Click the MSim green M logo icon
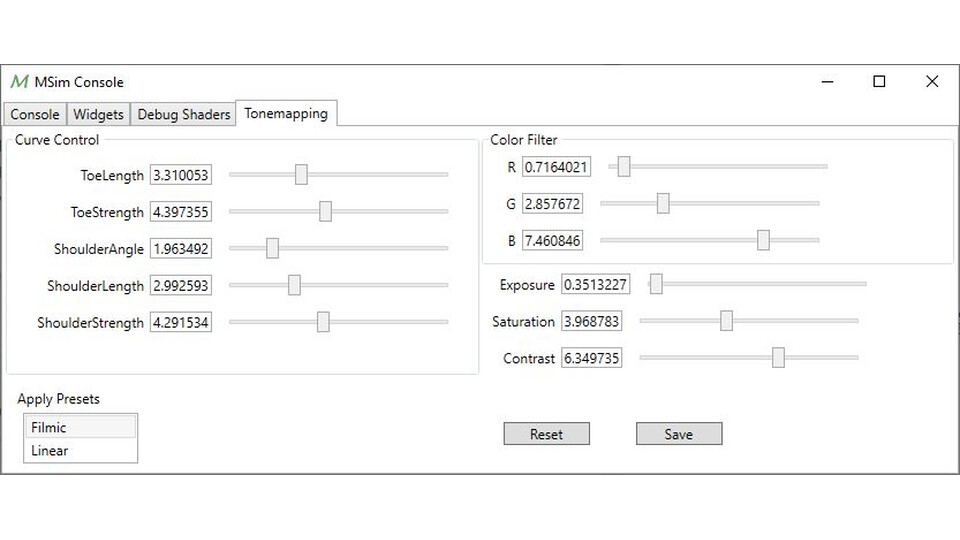Viewport: 960px width, 540px height. (x=20, y=81)
